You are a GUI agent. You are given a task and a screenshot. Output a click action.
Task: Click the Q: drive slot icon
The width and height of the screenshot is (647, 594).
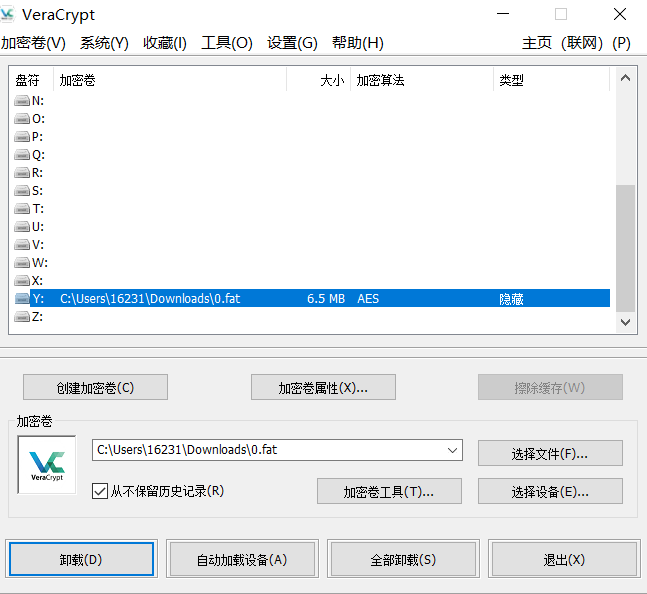coord(22,155)
